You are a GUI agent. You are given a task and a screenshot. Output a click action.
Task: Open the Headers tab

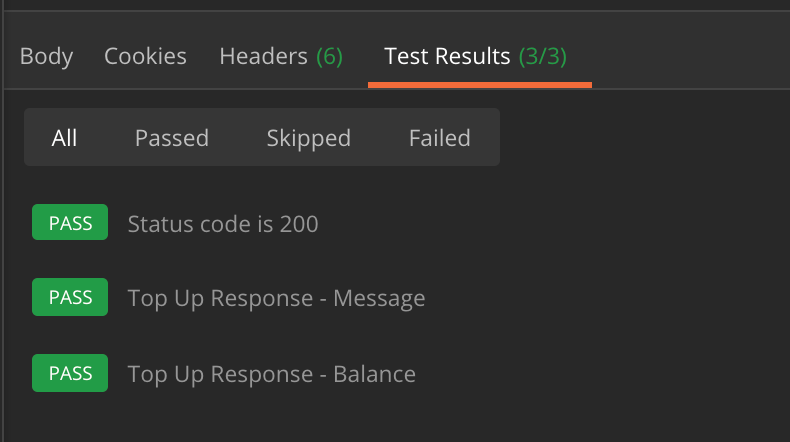pos(265,56)
